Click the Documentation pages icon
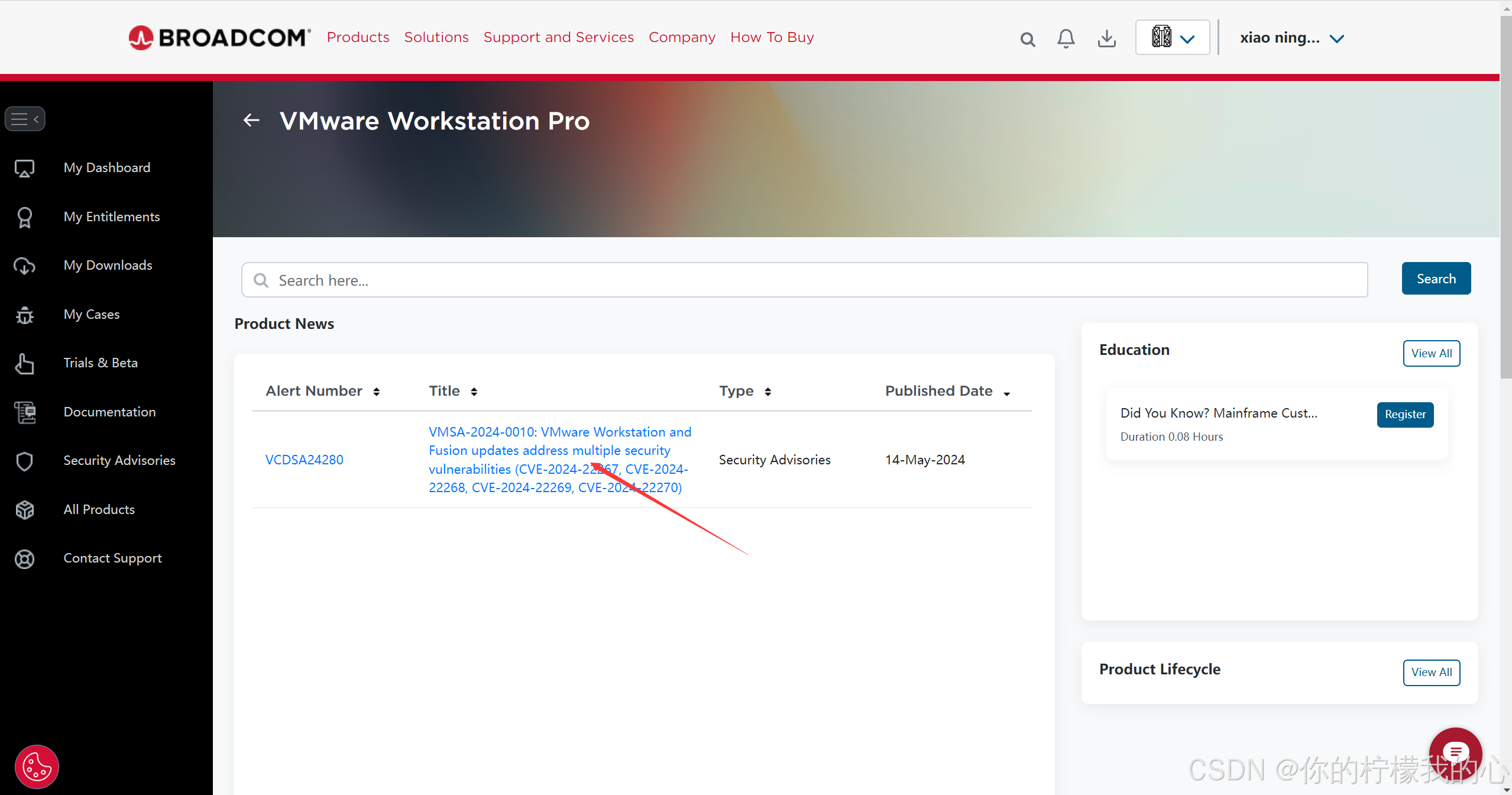The image size is (1512, 795). pyautogui.click(x=24, y=413)
